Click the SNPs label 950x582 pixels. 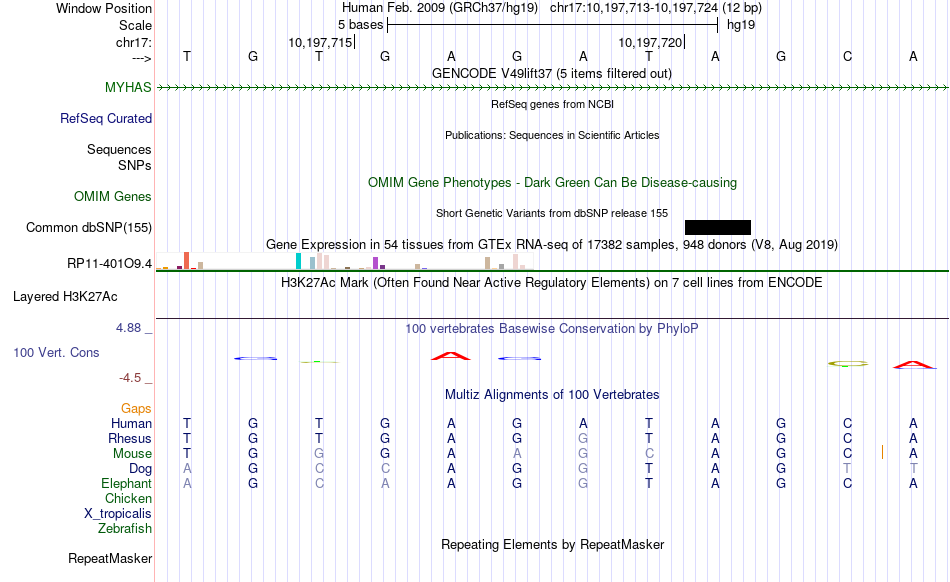coord(135,165)
